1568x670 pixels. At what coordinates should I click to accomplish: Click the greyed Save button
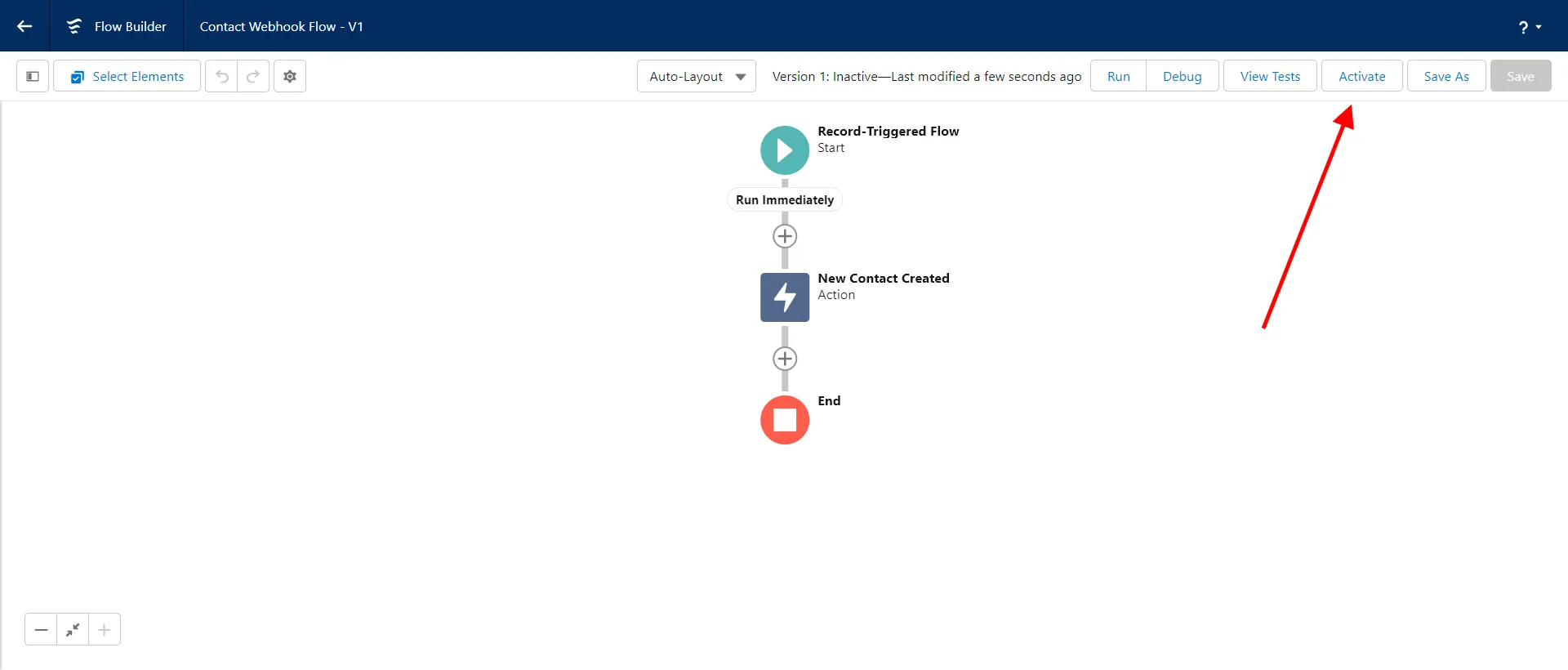pyautogui.click(x=1521, y=76)
